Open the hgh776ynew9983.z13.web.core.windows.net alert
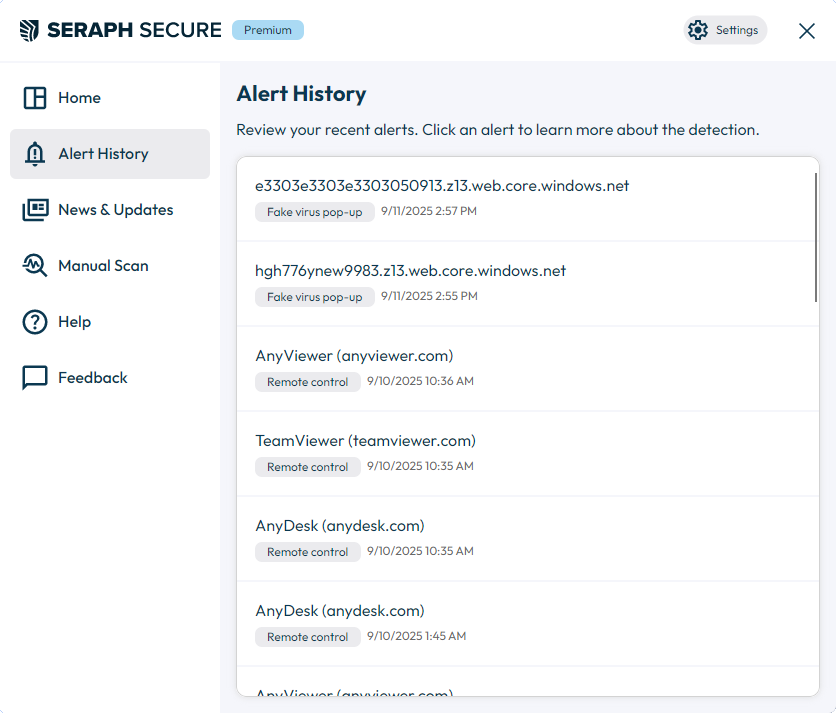This screenshot has width=836, height=713. tap(528, 284)
